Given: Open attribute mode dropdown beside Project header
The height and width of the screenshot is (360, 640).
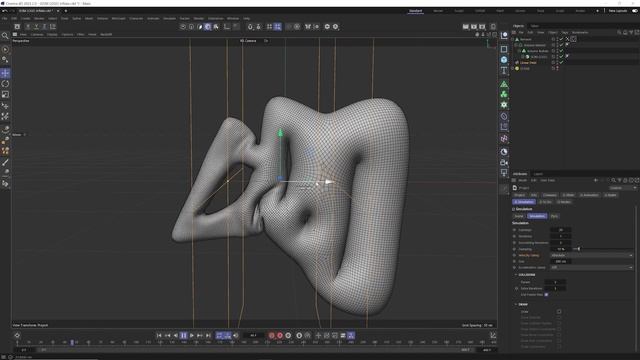Looking at the screenshot, I should [x=623, y=188].
